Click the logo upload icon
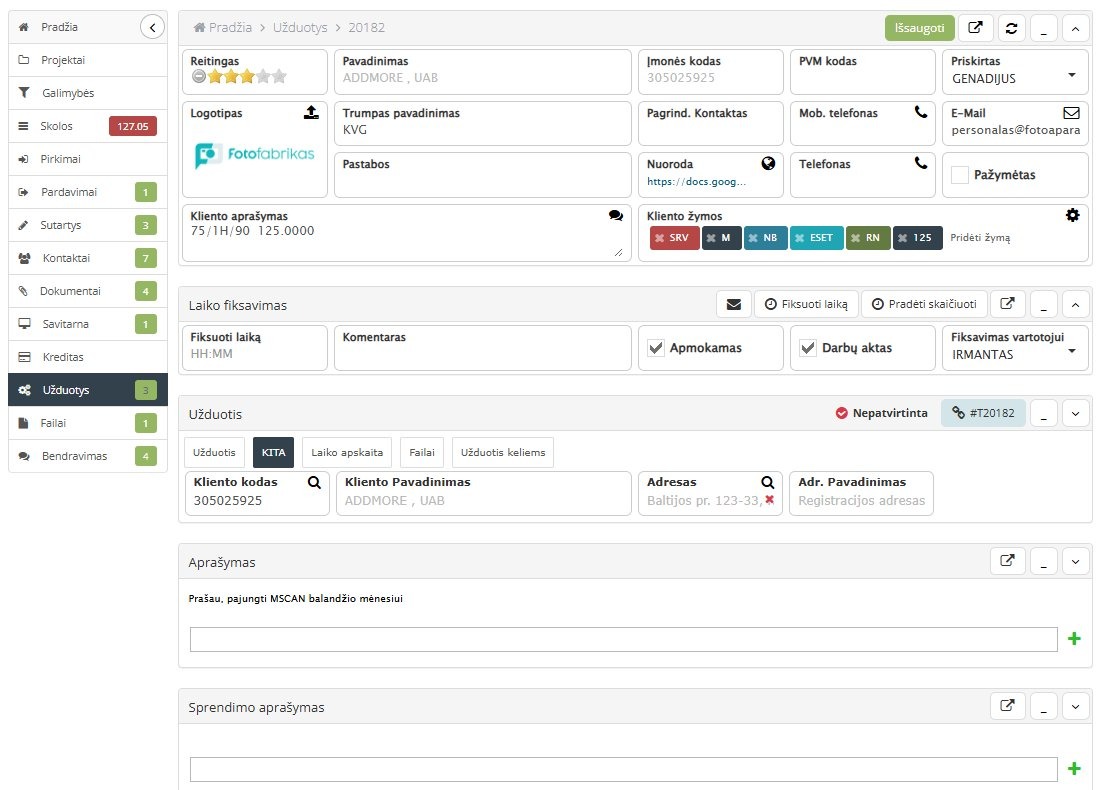 click(311, 113)
